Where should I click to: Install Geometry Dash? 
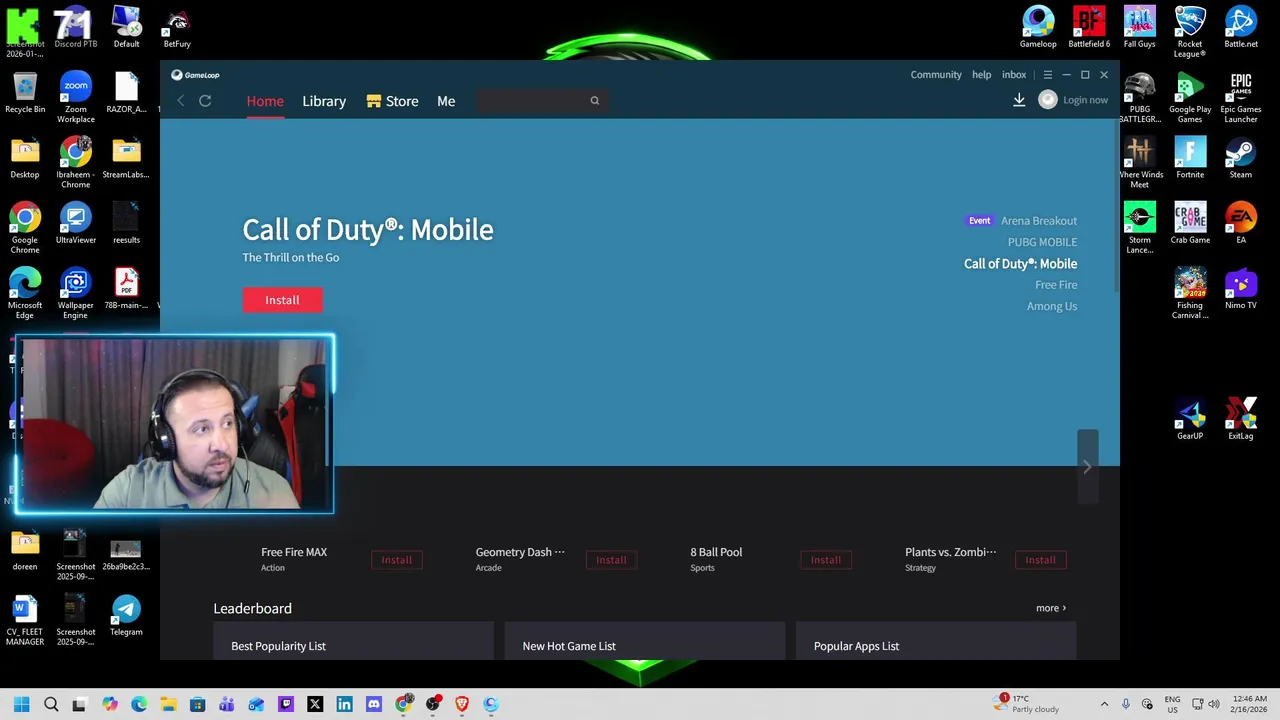(x=611, y=560)
